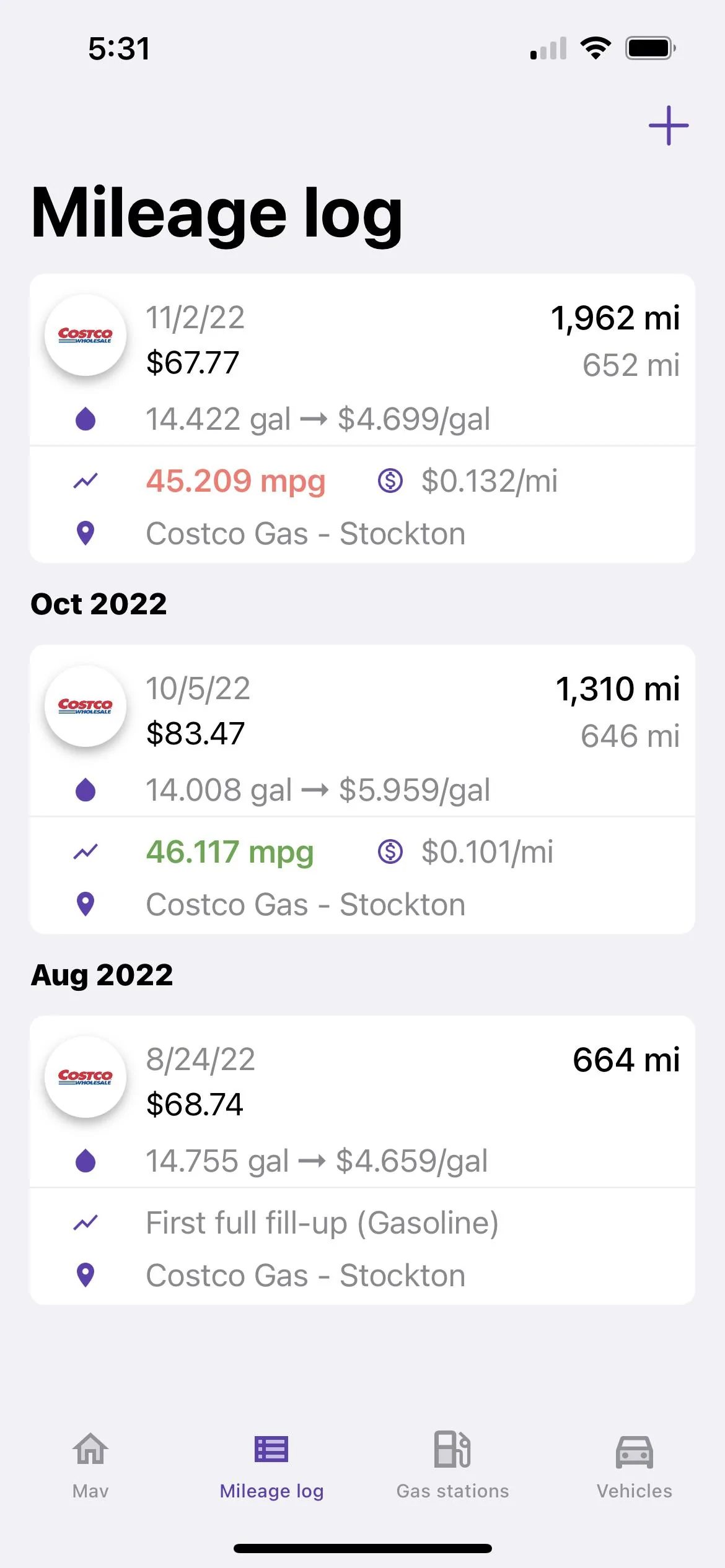Screen dimensions: 725x1568
Task: Switch to the Gas stations tab
Action: [453, 1465]
